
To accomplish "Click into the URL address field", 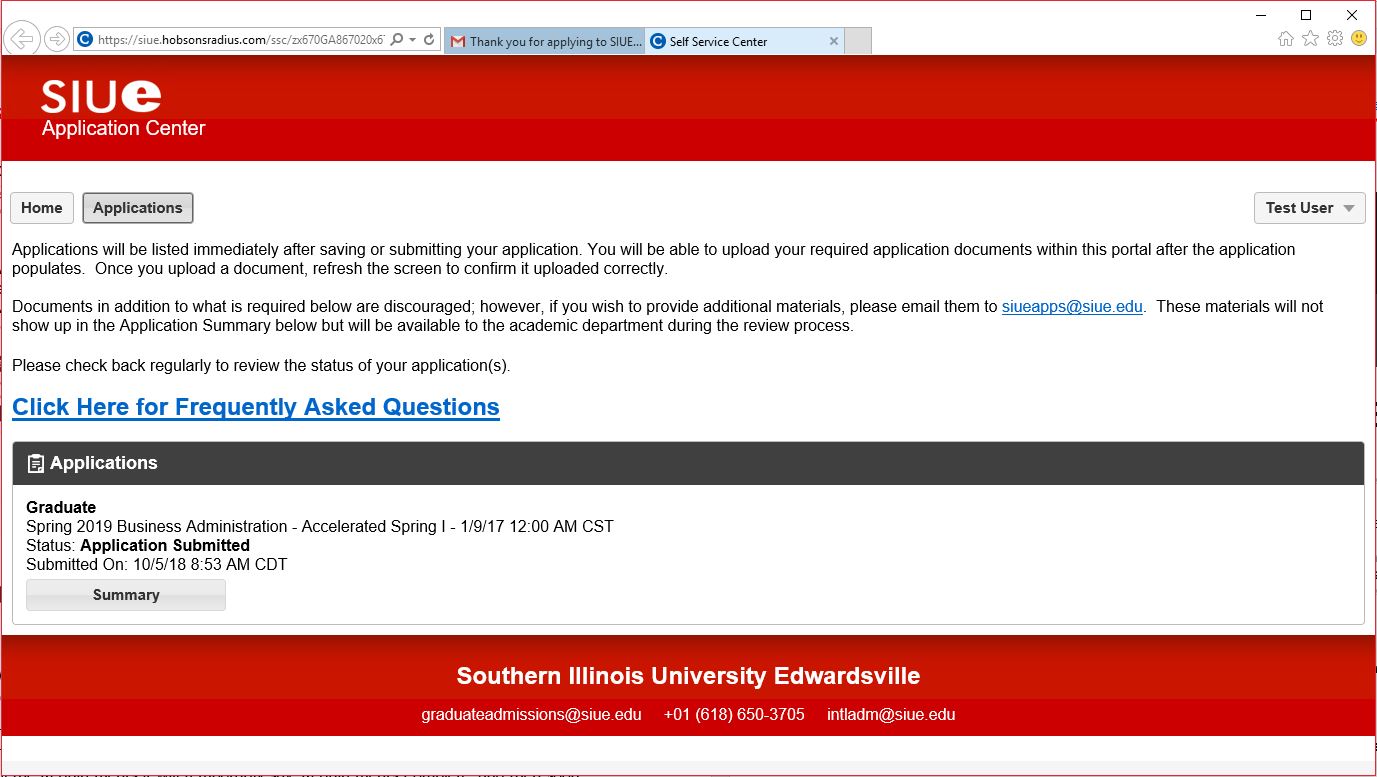I will (x=240, y=40).
